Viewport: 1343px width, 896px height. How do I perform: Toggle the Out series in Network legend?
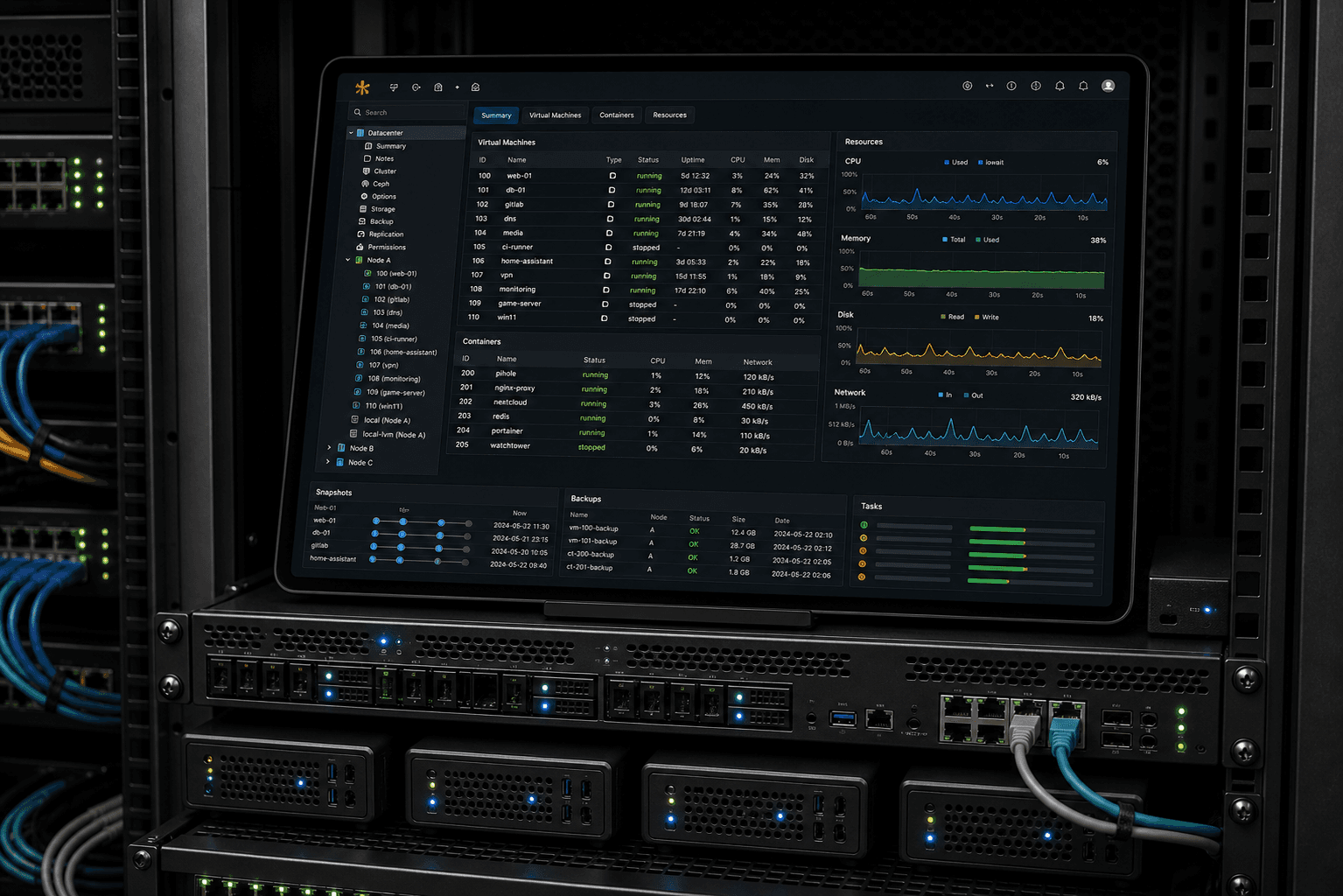(974, 395)
